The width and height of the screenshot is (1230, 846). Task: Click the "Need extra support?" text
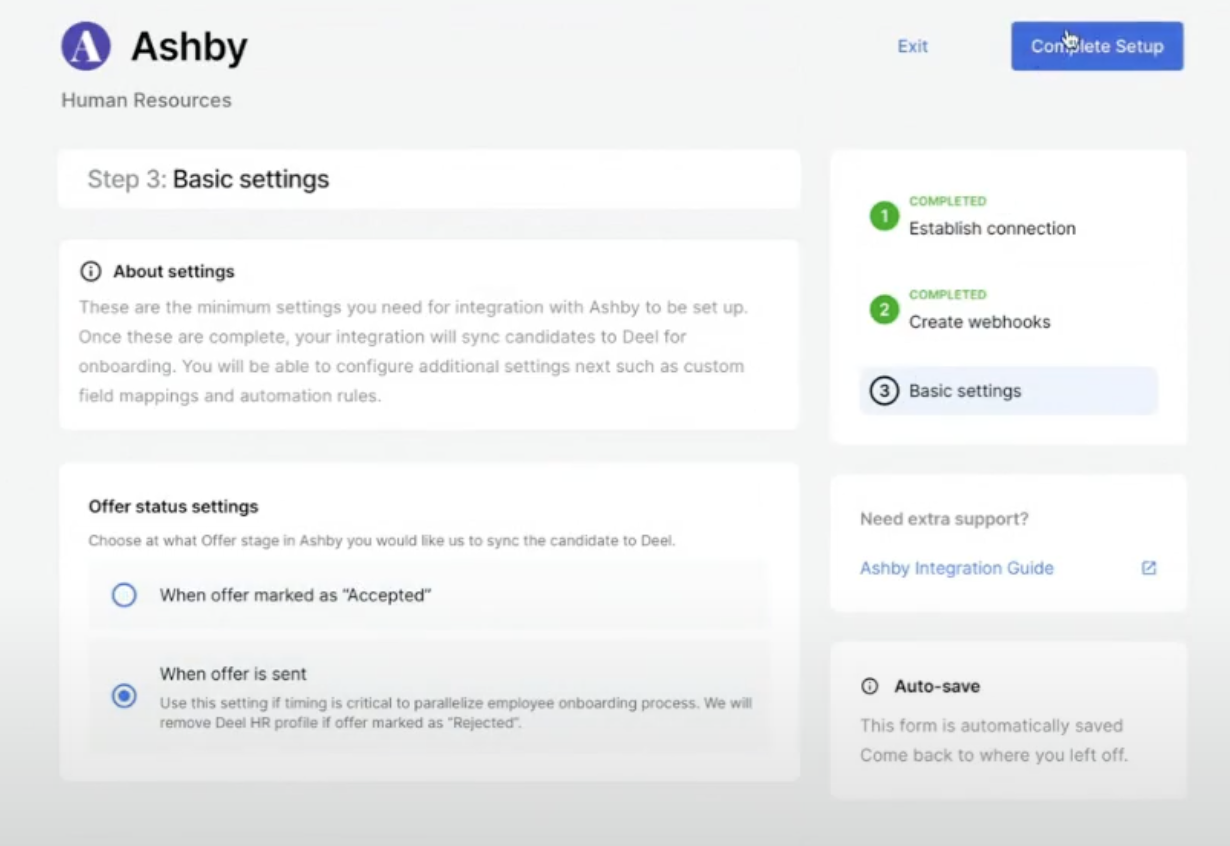click(944, 519)
